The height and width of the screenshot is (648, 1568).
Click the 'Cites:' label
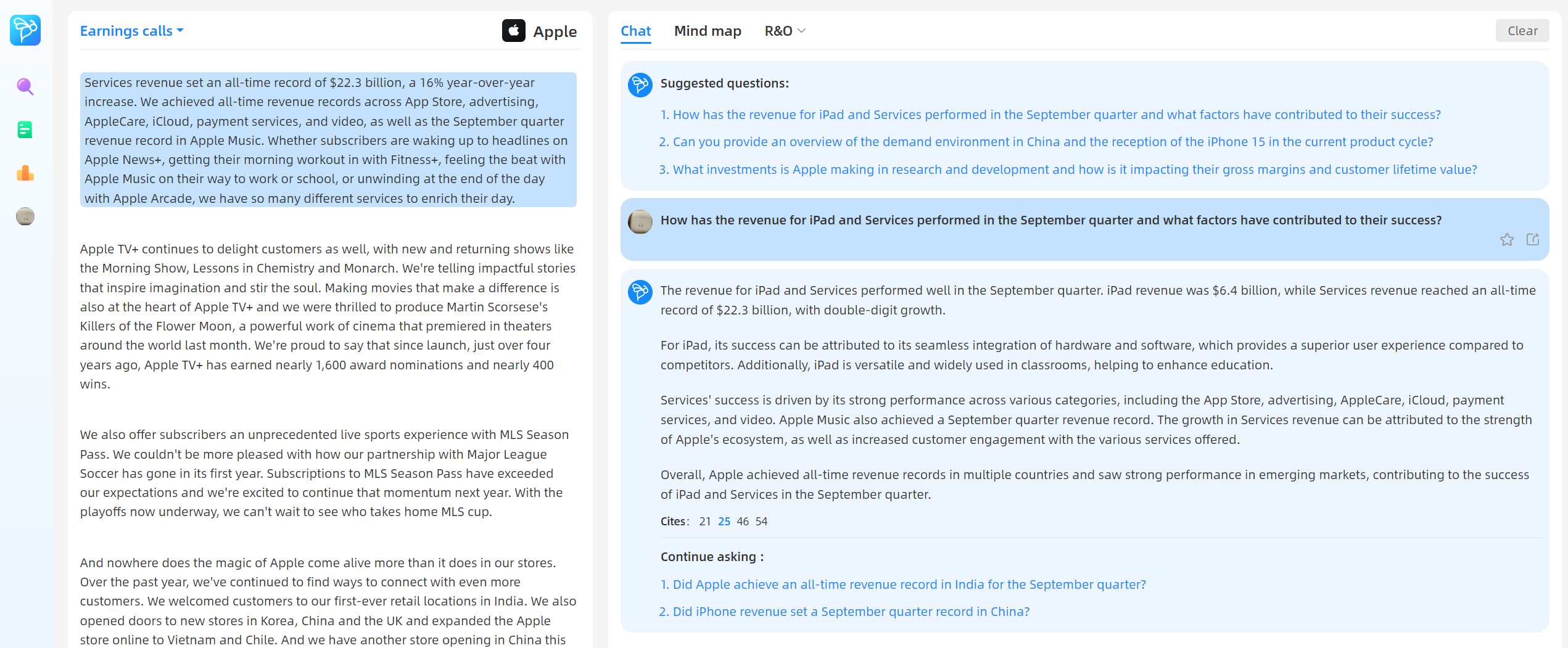(x=675, y=522)
